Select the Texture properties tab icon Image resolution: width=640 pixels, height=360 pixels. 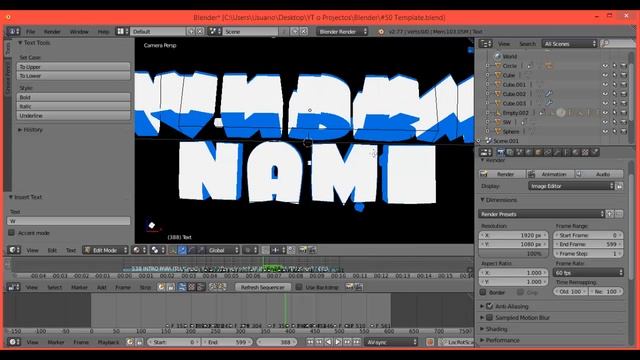click(585, 152)
